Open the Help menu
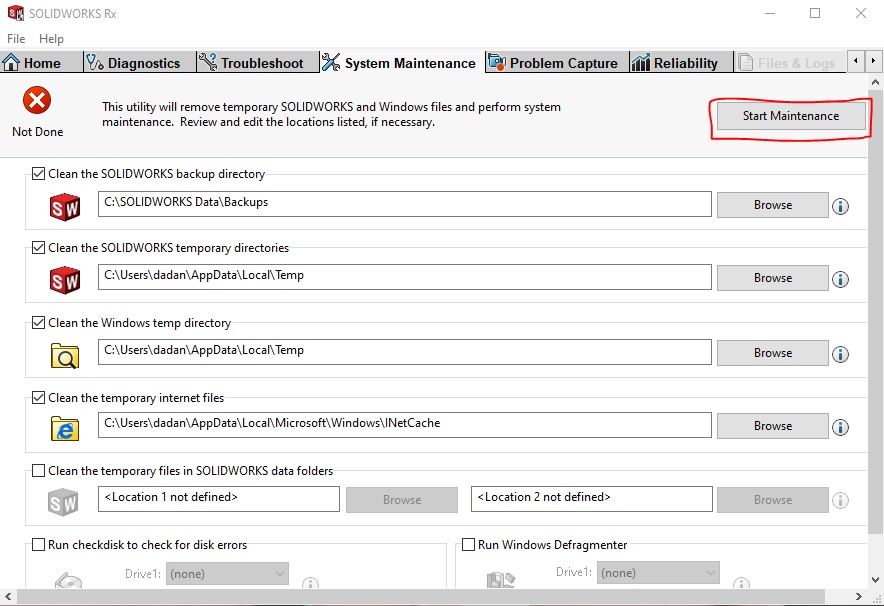Viewport: 884px width, 606px height. click(x=51, y=38)
